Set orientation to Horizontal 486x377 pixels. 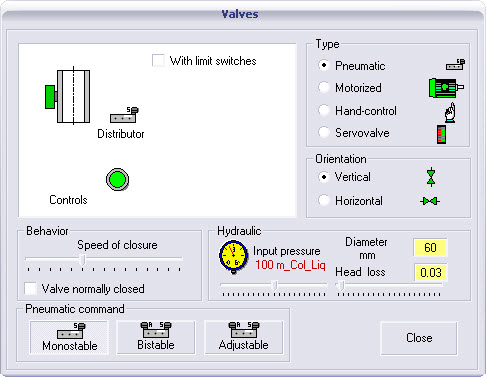pyautogui.click(x=323, y=200)
